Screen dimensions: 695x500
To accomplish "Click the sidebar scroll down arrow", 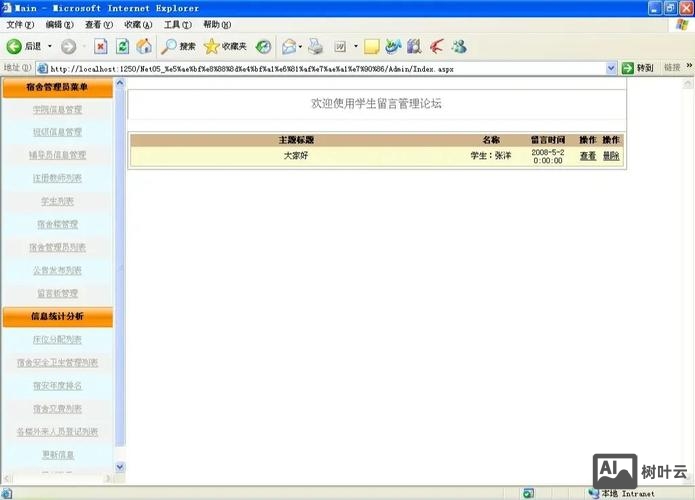I will click(x=120, y=466).
